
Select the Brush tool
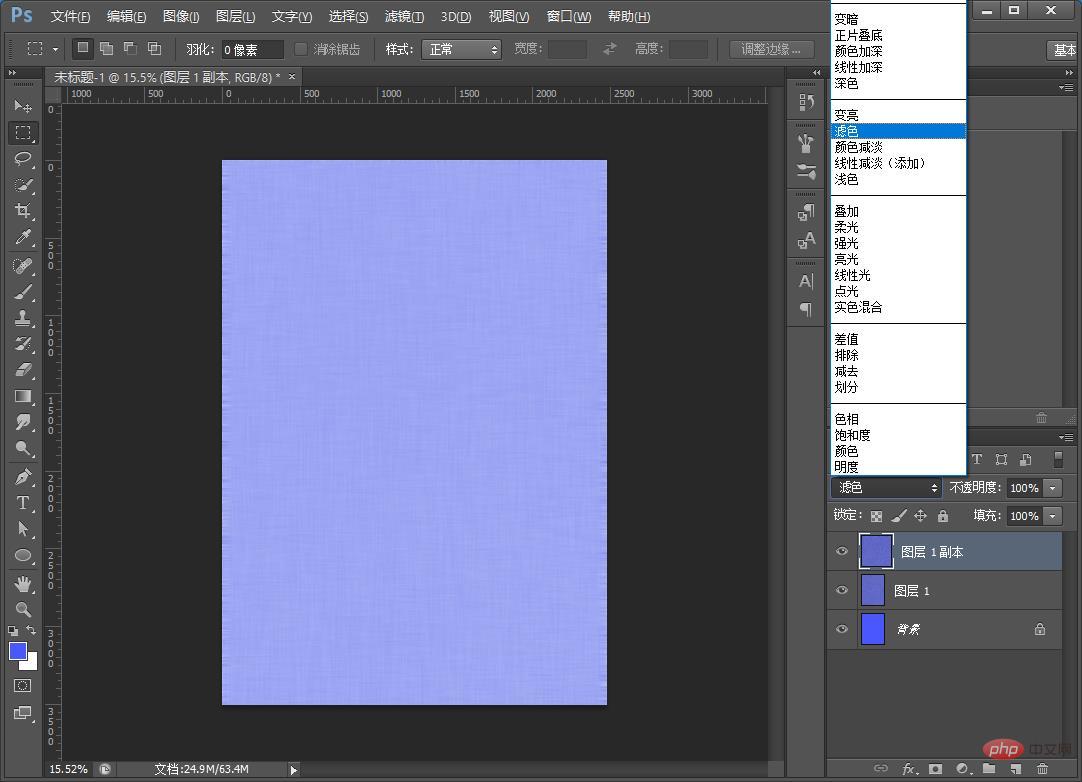(x=23, y=292)
